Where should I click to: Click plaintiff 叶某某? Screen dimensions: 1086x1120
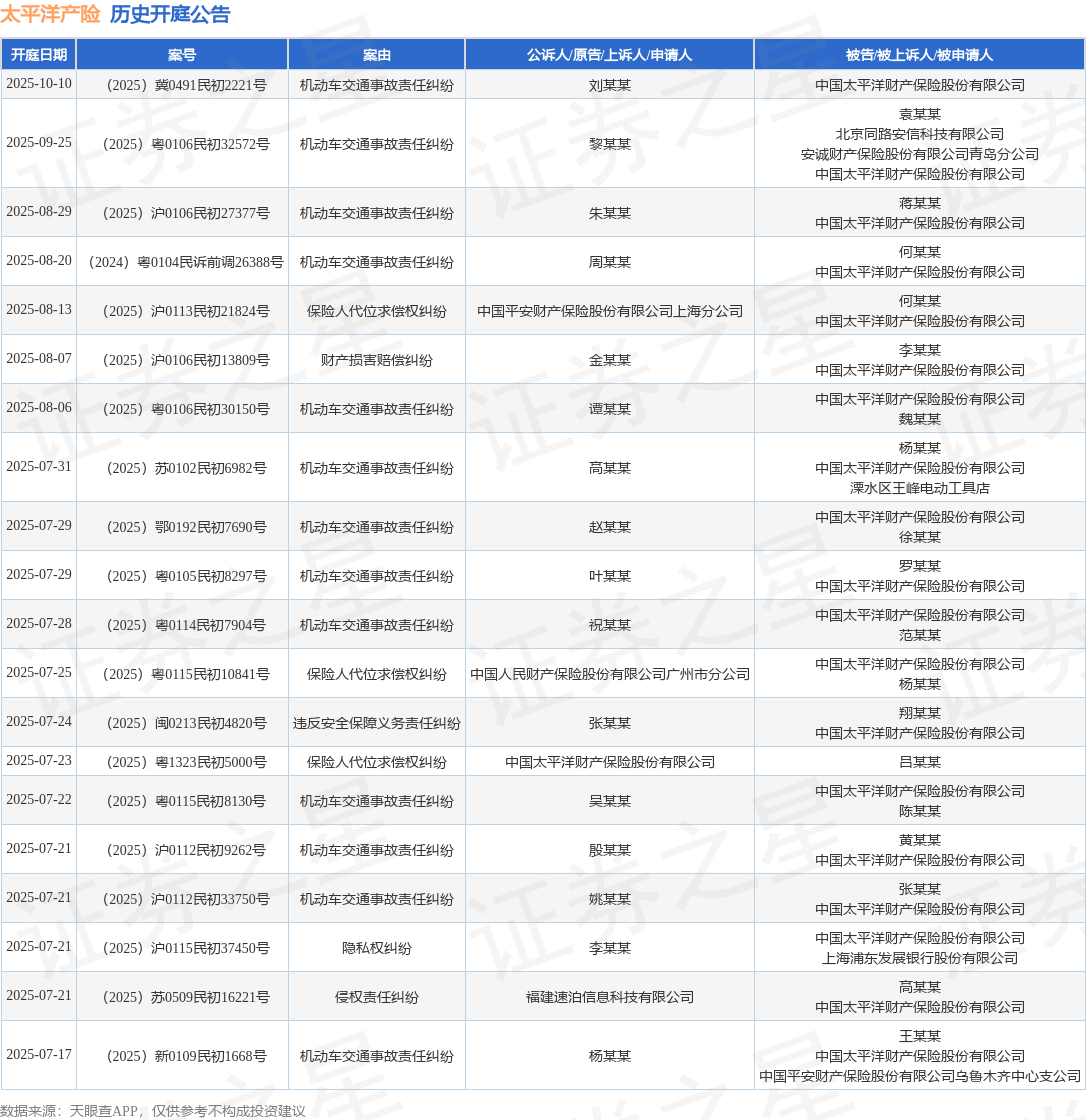point(609,576)
